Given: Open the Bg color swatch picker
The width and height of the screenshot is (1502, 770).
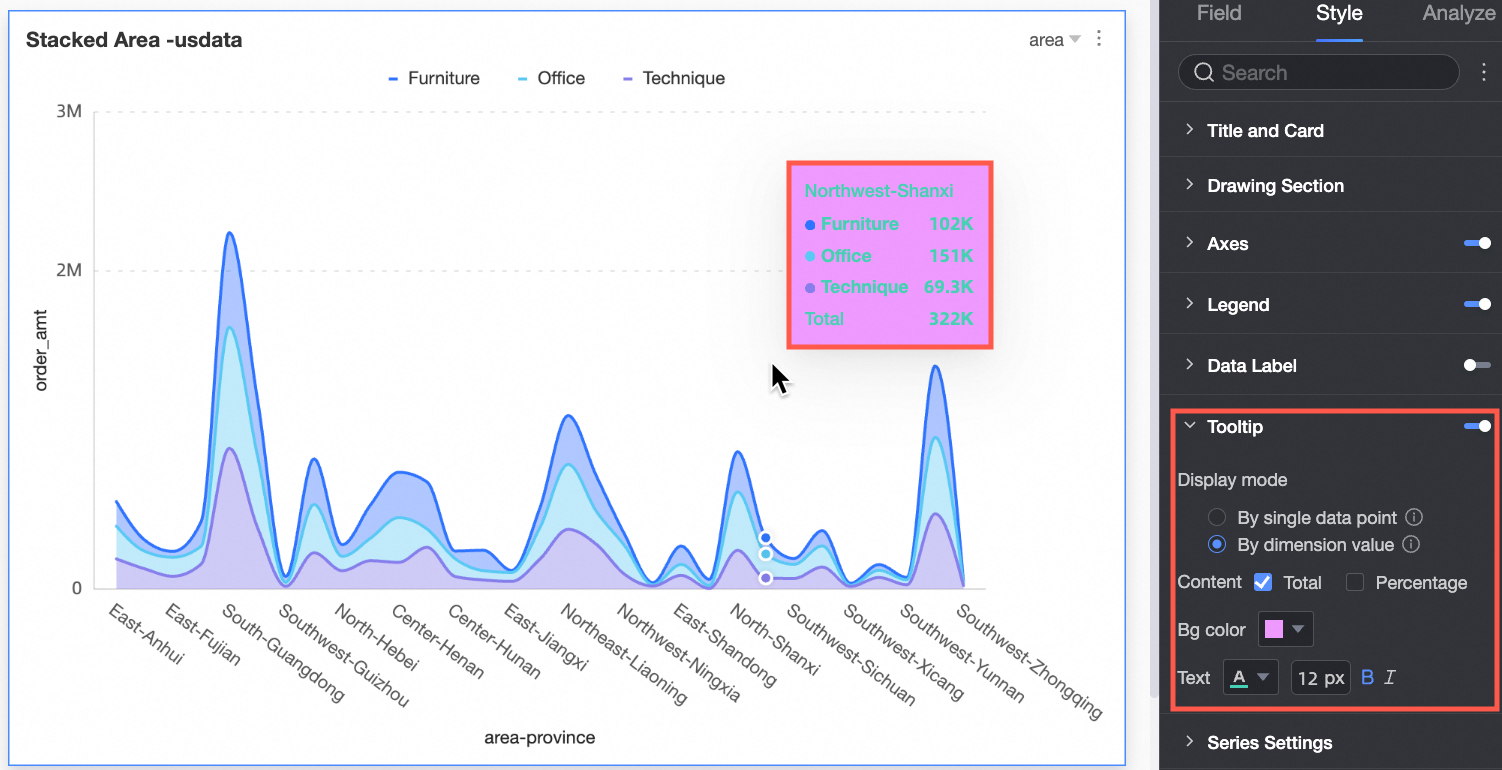Looking at the screenshot, I should click(x=1285, y=629).
